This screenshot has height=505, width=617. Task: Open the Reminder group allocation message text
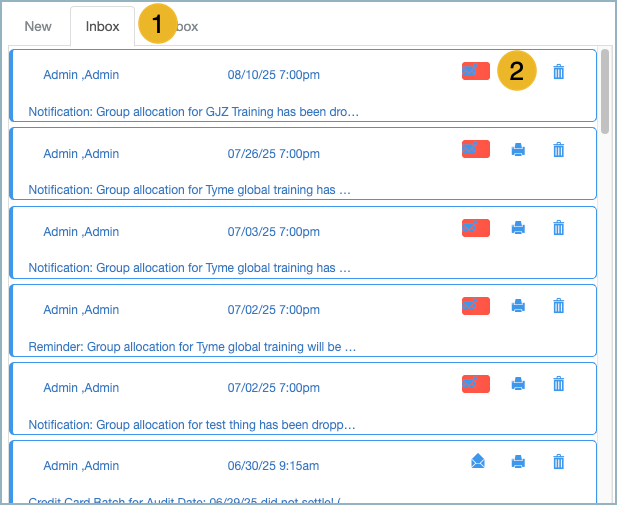click(x=192, y=347)
